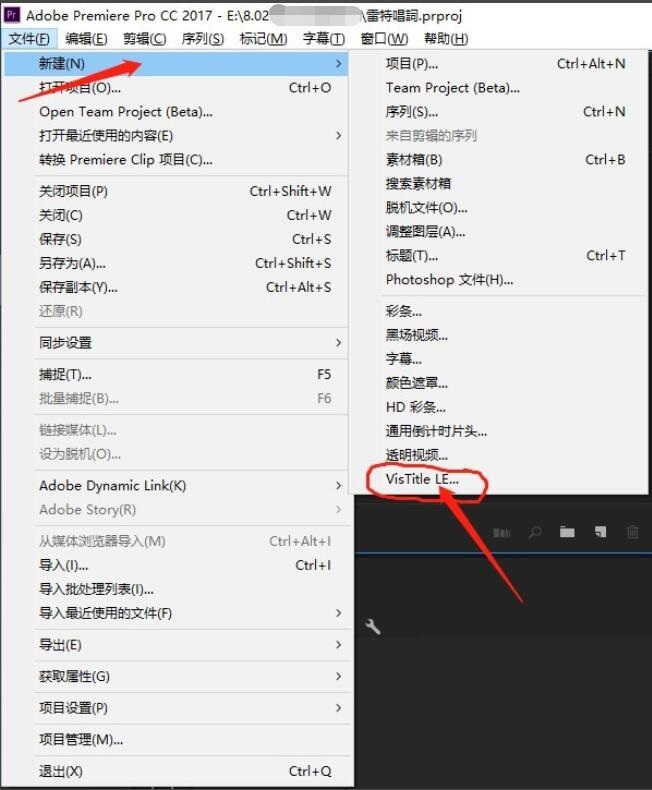Open the 编辑(E) menu

pyautogui.click(x=86, y=39)
